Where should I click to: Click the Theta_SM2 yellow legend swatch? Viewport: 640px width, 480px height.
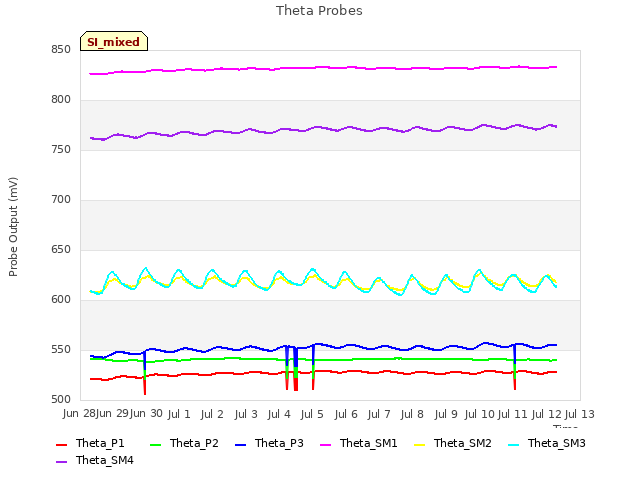(420, 444)
